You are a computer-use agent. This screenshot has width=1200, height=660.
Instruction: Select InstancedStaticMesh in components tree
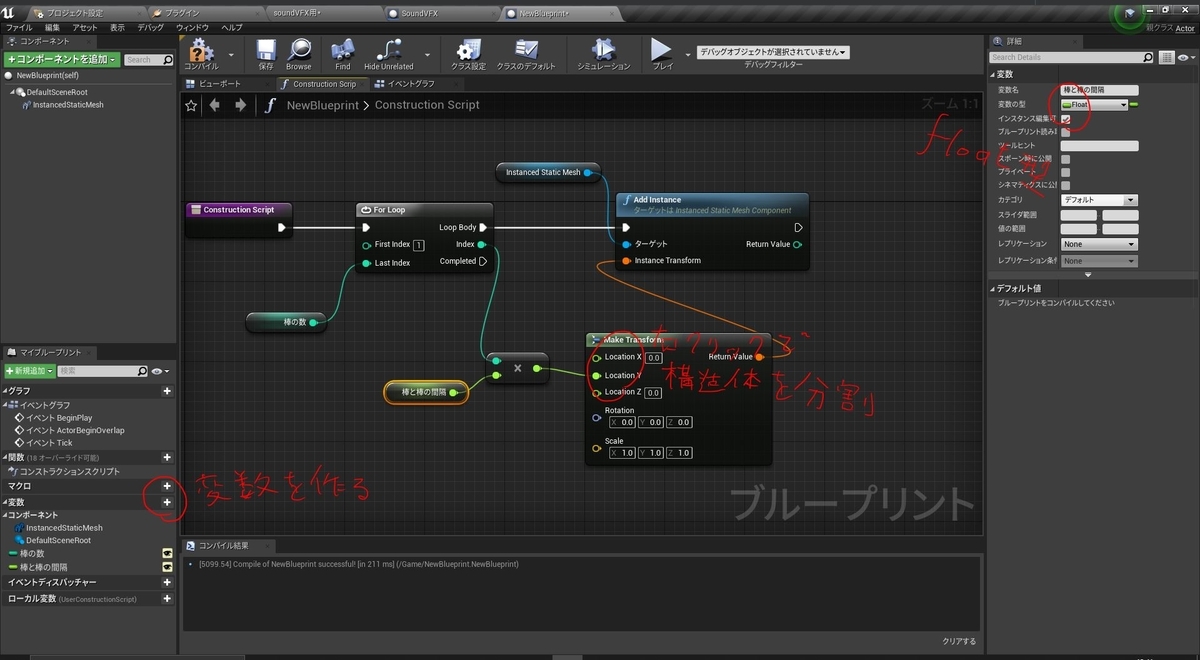point(68,104)
